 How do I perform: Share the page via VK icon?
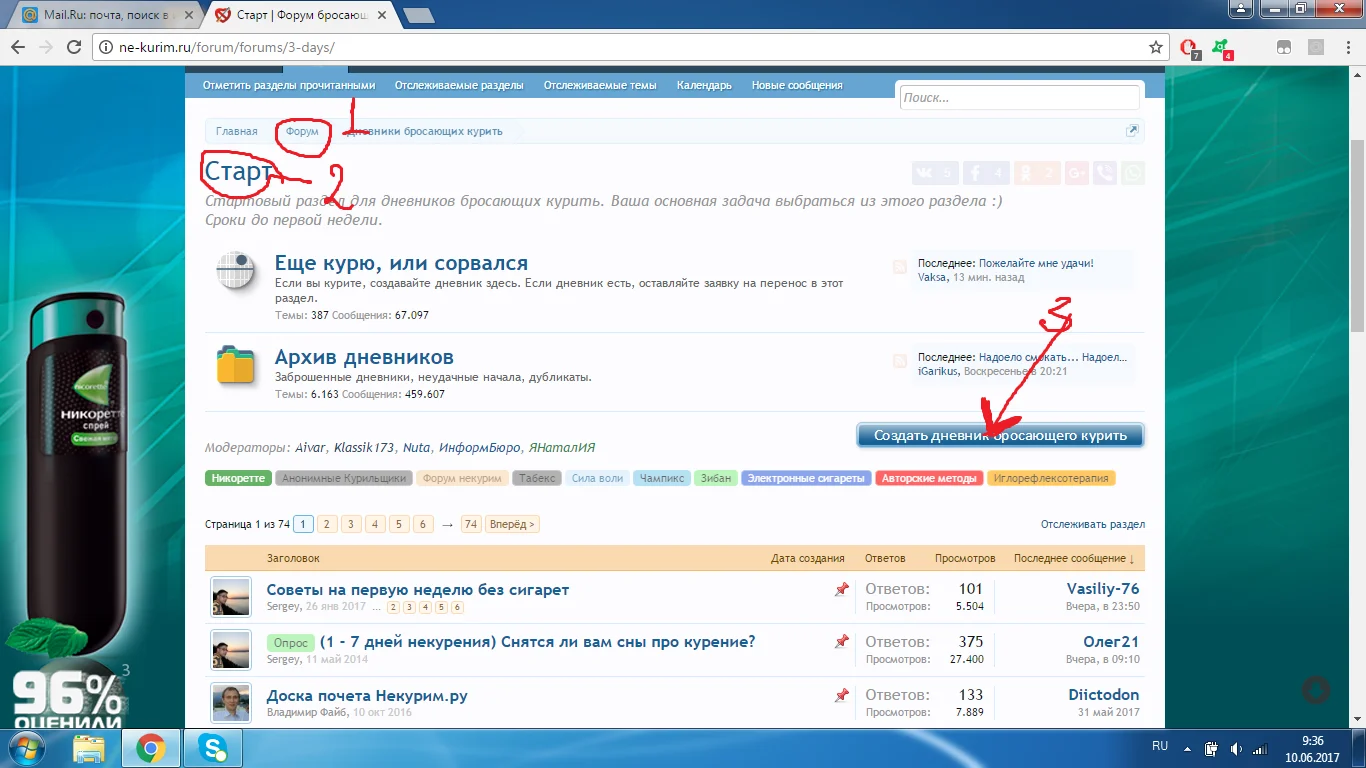coord(933,172)
